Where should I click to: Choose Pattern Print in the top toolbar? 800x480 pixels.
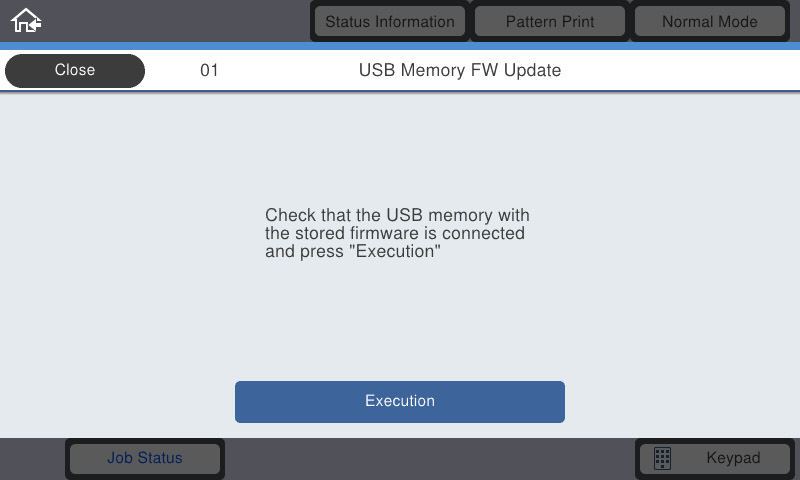click(x=549, y=21)
